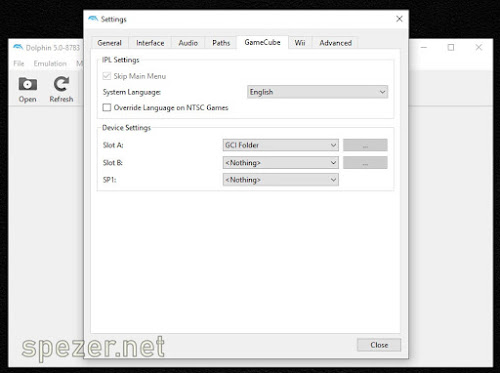Click the Device Settings group title
This screenshot has width=500, height=373.
tap(126, 128)
